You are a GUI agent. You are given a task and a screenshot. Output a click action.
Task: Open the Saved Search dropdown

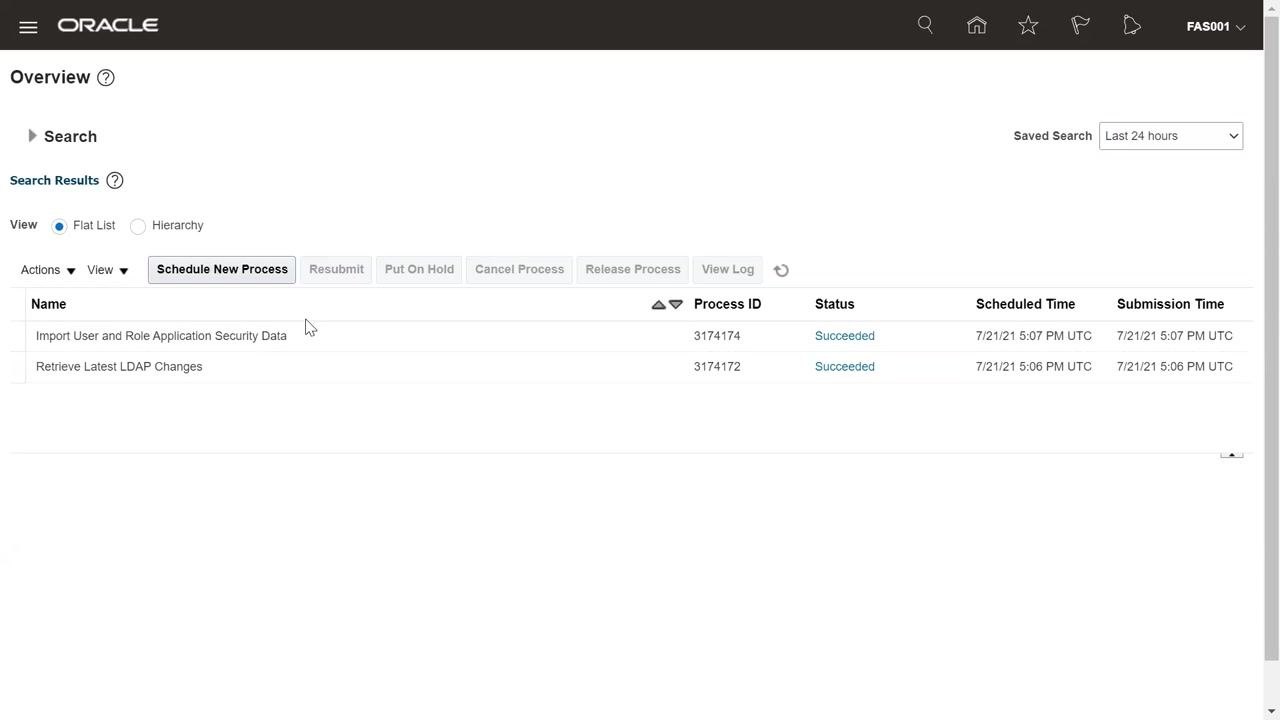1171,136
